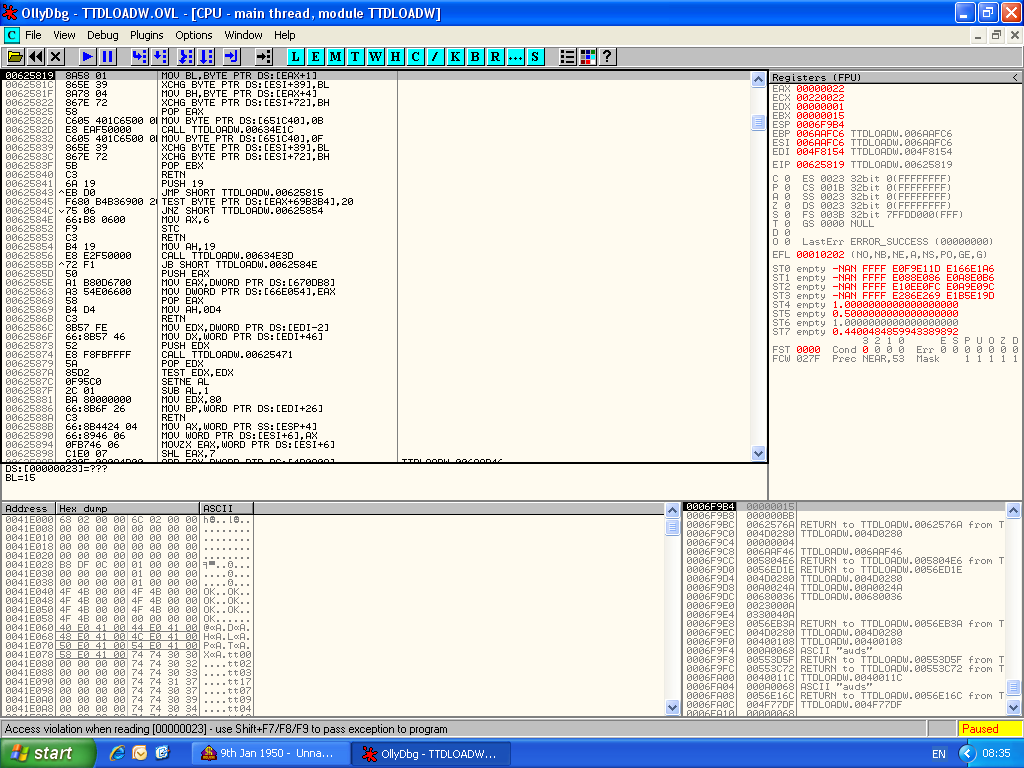Show Source with S button

coord(535,57)
